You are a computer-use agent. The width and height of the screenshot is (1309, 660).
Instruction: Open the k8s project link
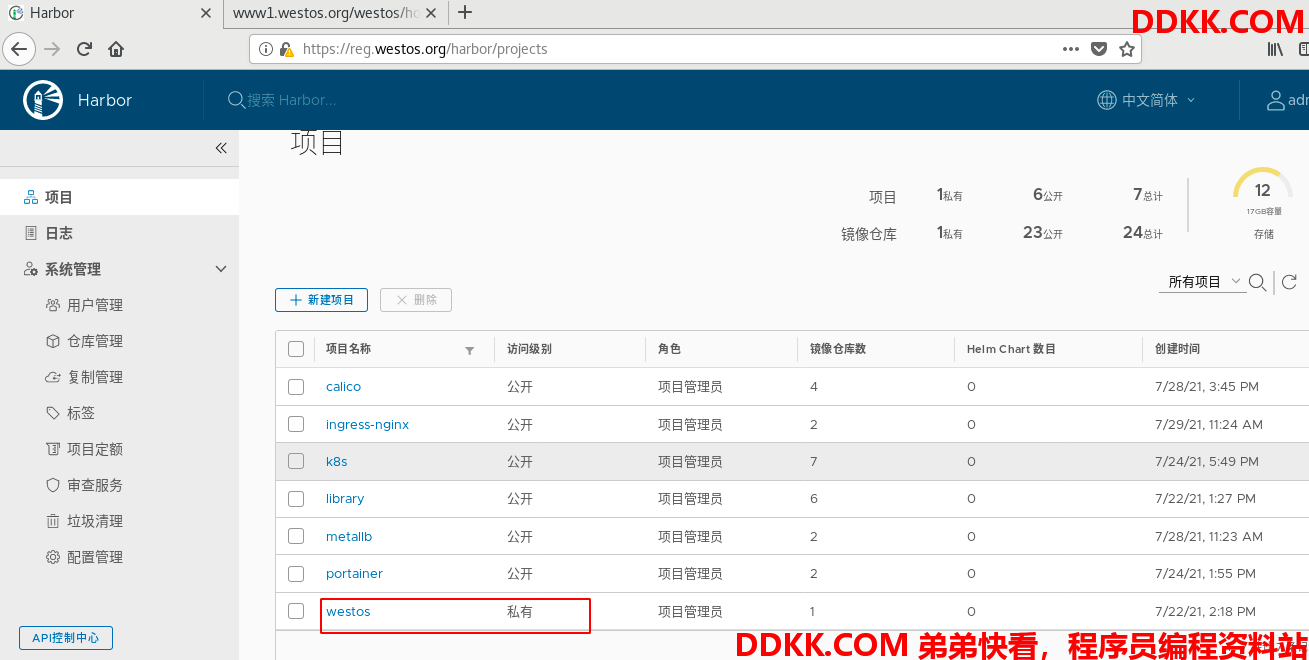pos(336,461)
